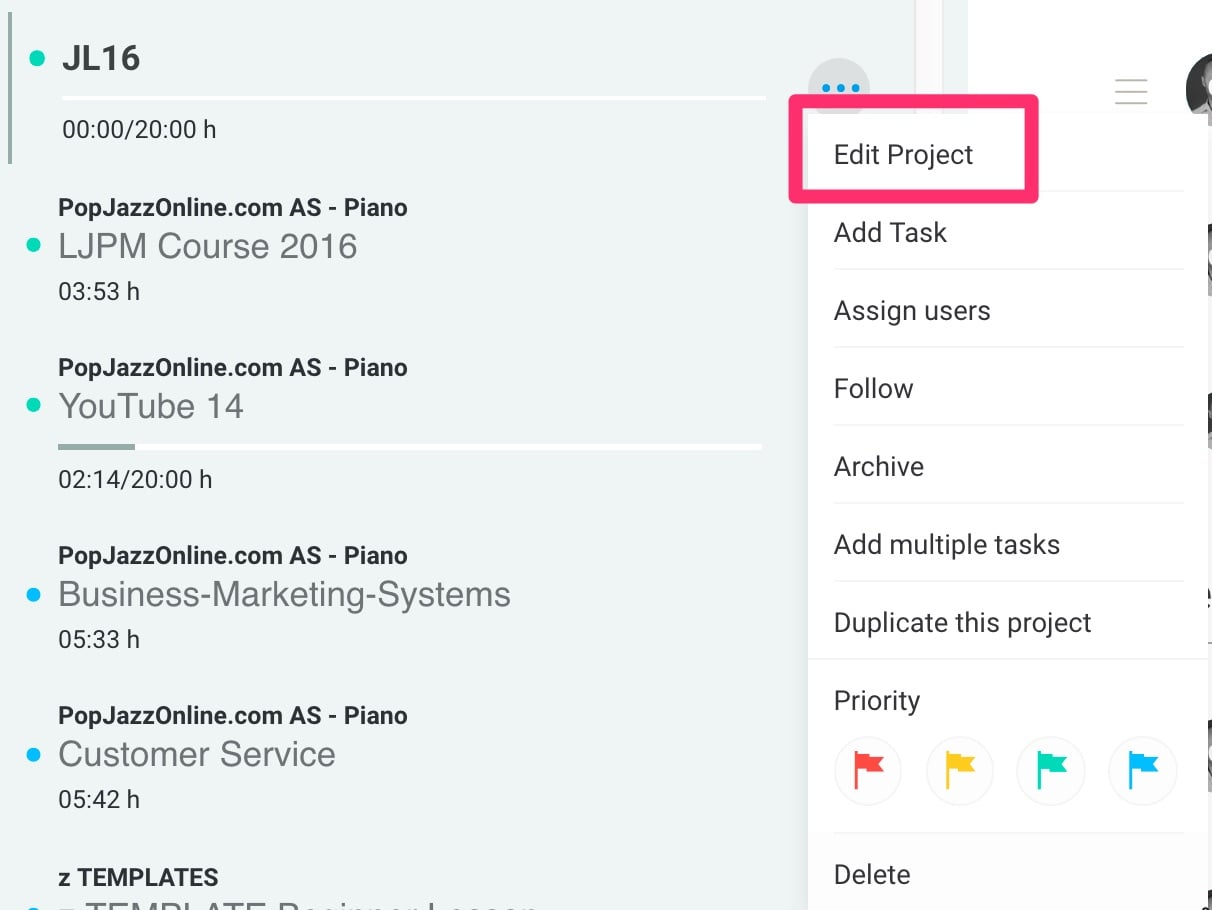Click the blue dot beside Customer Service

[x=33, y=754]
